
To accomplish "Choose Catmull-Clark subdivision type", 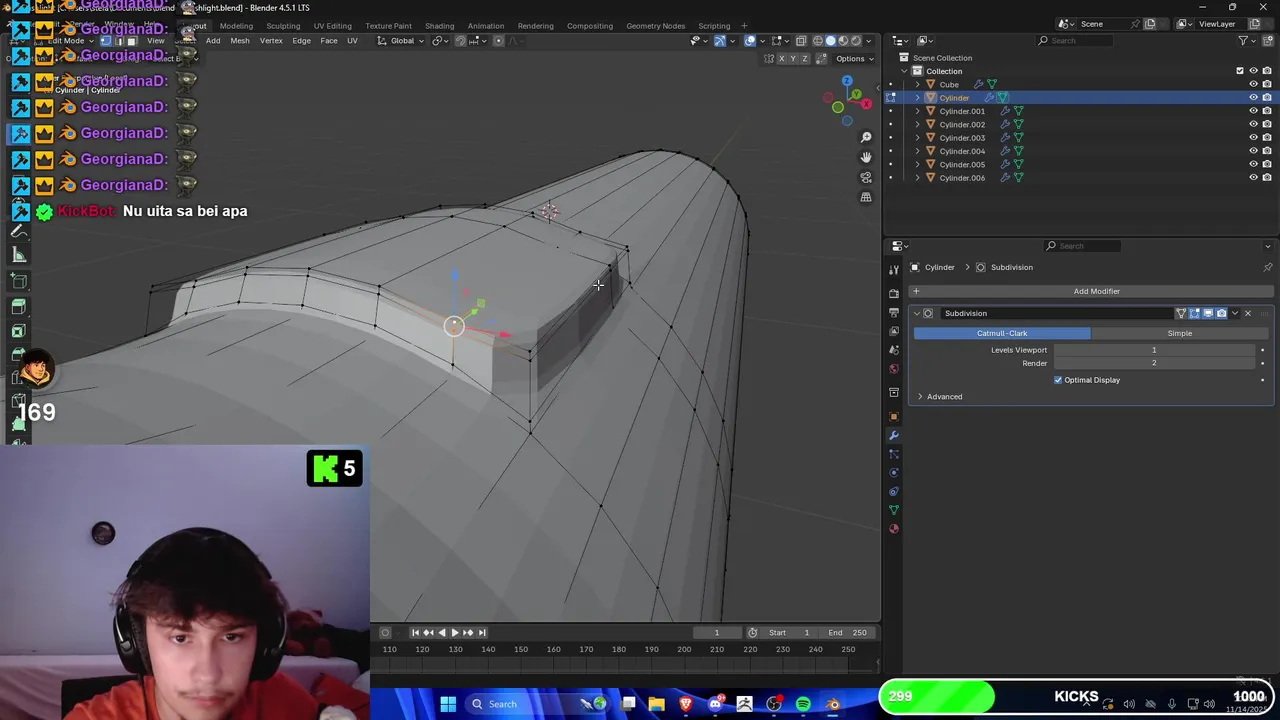I will pyautogui.click(x=1002, y=333).
